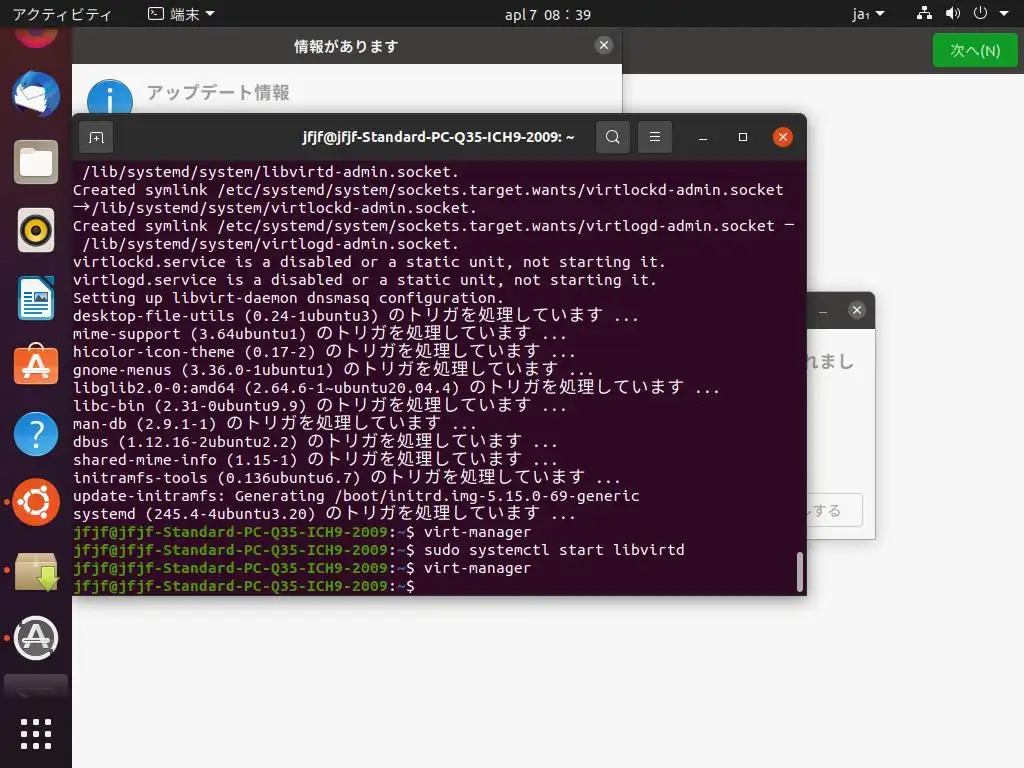Click the terminal title jfjf@jfjf-Standard-PC-Q35-ICH9-2009

point(438,137)
